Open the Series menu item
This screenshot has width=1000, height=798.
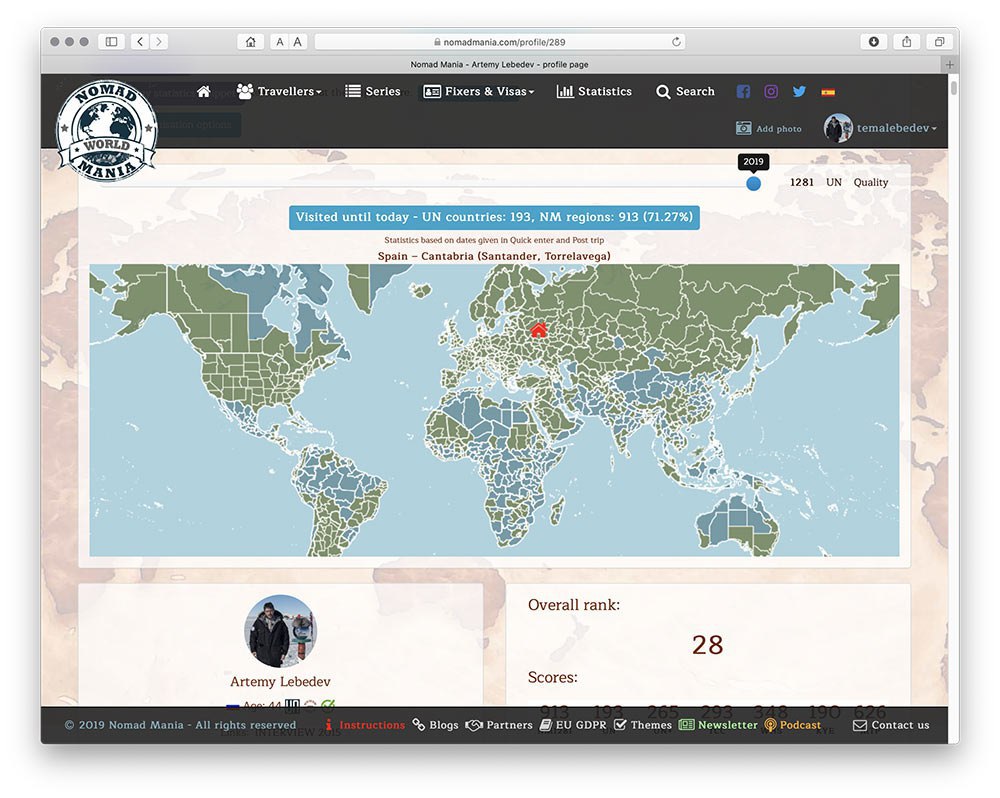(372, 91)
